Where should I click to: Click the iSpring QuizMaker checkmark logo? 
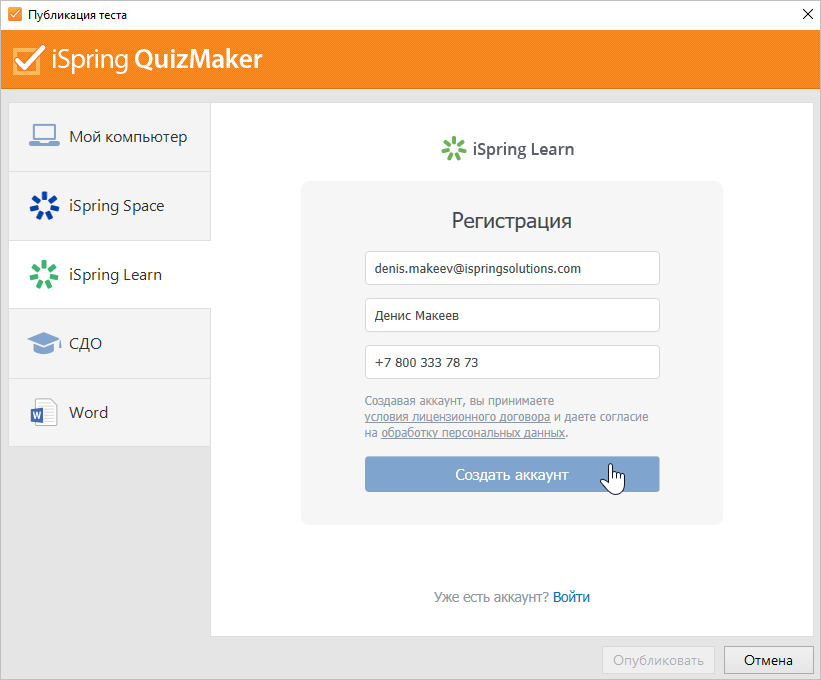pos(28,60)
